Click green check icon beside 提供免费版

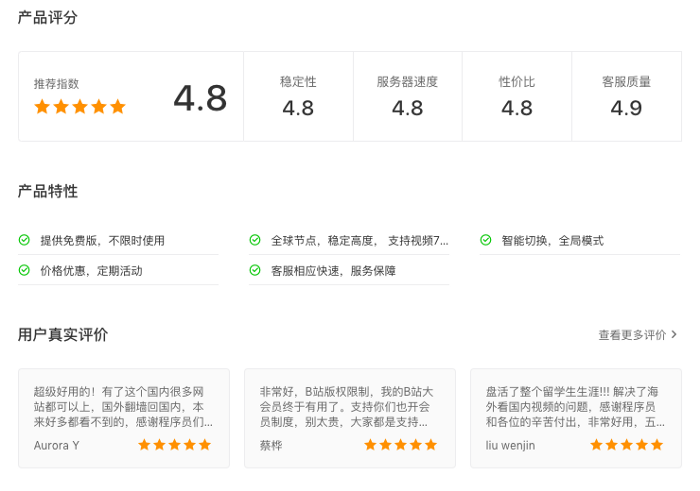coord(24,240)
